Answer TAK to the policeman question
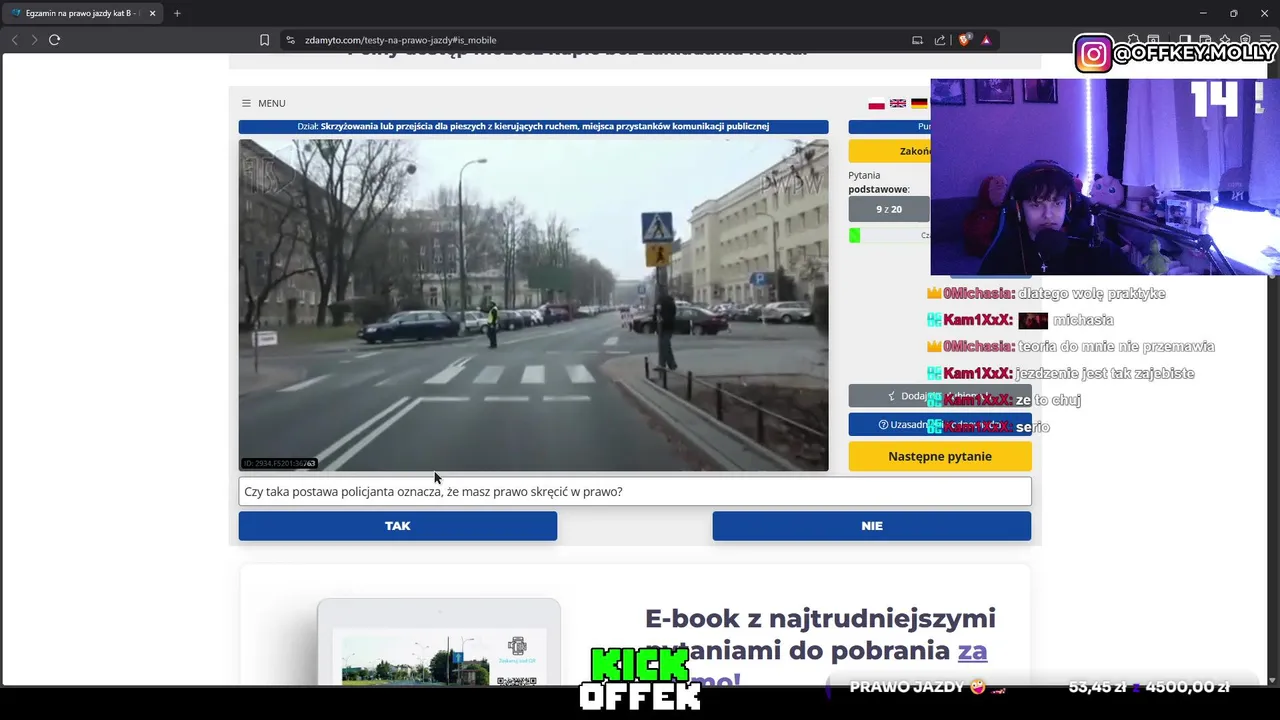This screenshot has width=1280, height=720. [397, 526]
